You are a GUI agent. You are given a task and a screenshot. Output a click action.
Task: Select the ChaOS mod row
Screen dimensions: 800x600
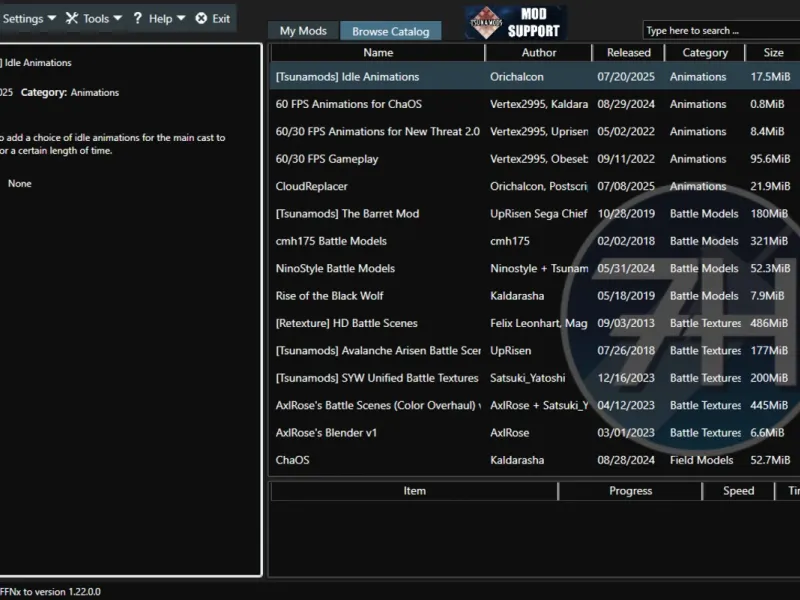pos(535,460)
